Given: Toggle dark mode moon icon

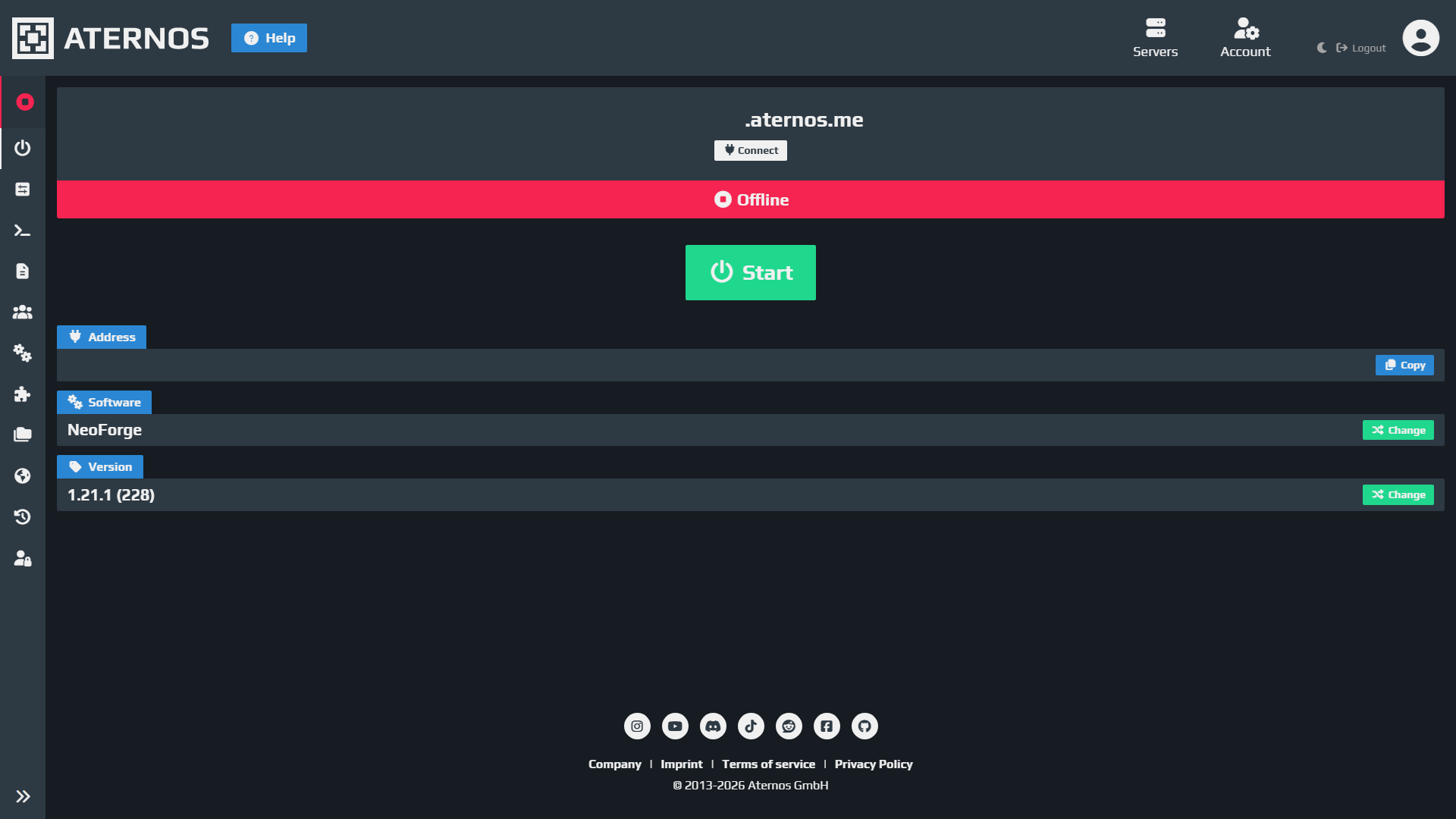Looking at the screenshot, I should pyautogui.click(x=1322, y=48).
